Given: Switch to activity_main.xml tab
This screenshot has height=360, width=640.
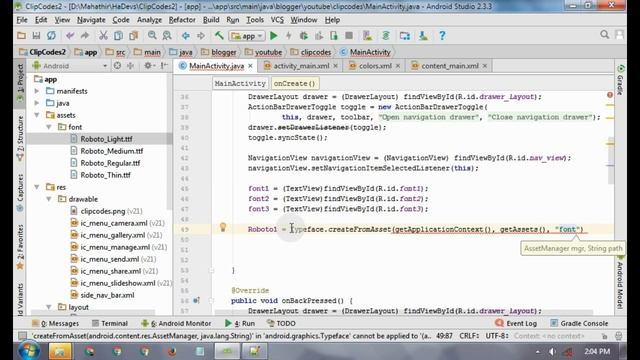Looking at the screenshot, I should [301, 66].
